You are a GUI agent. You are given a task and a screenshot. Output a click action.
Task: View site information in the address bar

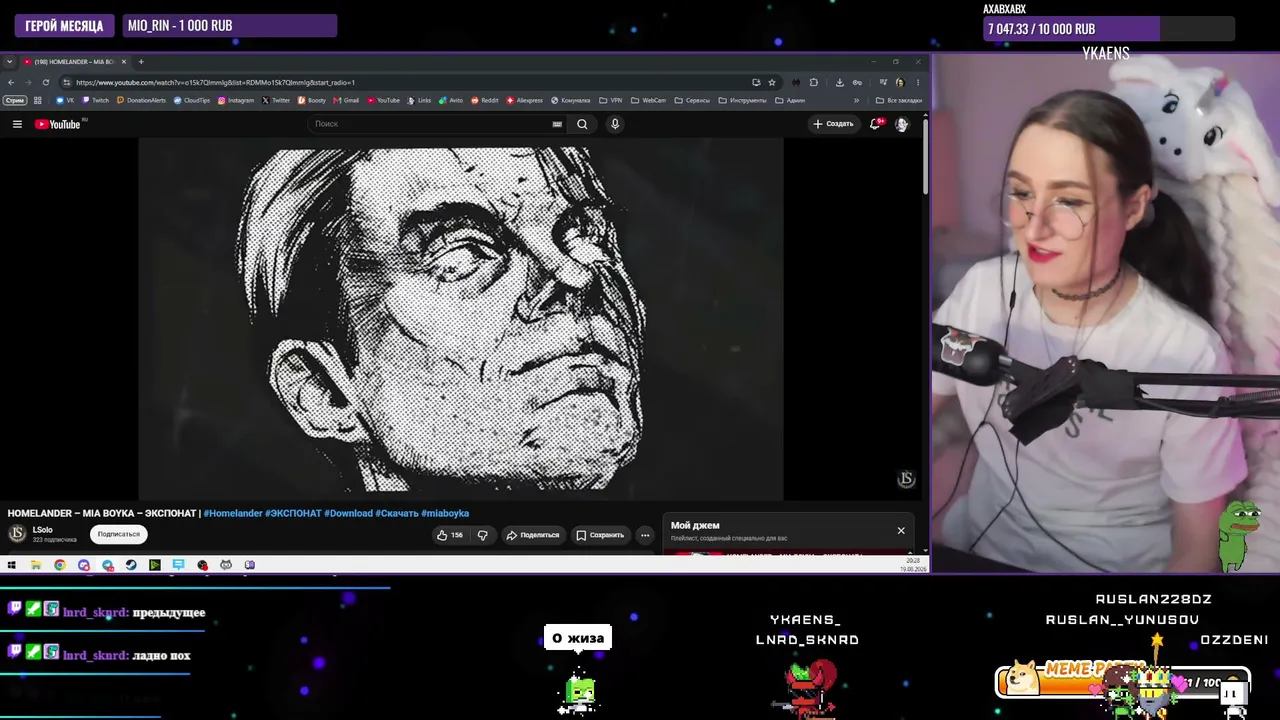66,82
